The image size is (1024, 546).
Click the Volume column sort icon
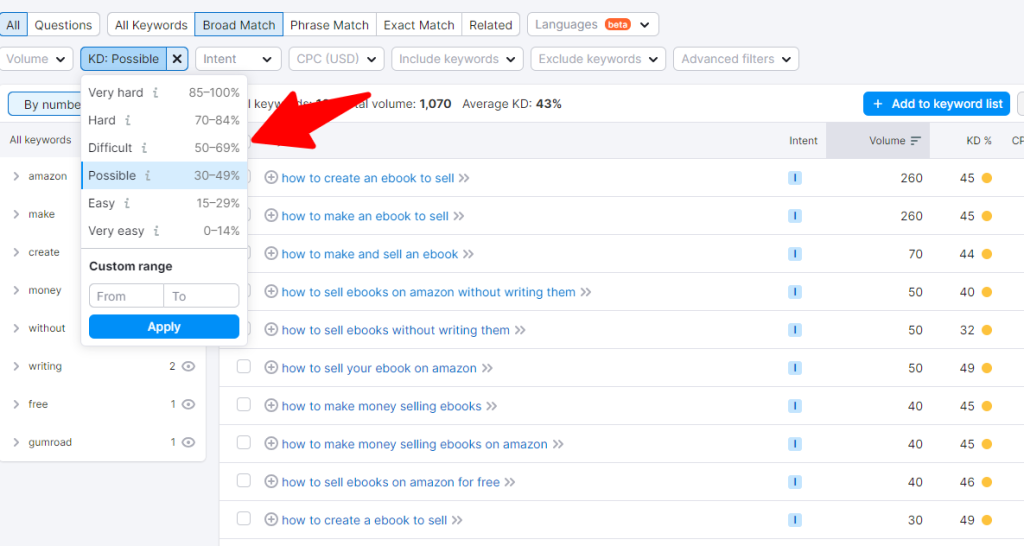pos(916,140)
